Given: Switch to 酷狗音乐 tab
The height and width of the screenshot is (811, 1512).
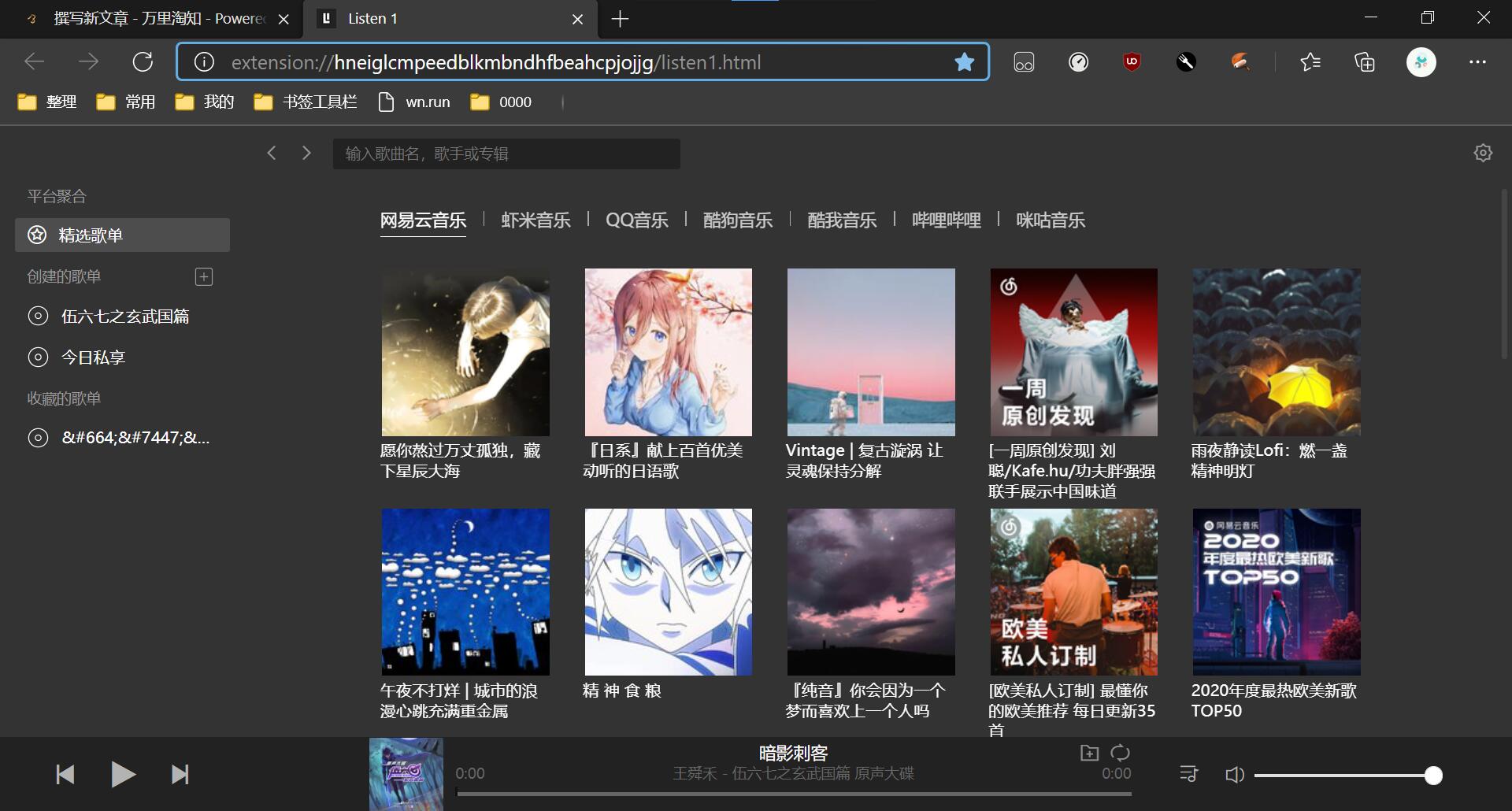Looking at the screenshot, I should (738, 220).
